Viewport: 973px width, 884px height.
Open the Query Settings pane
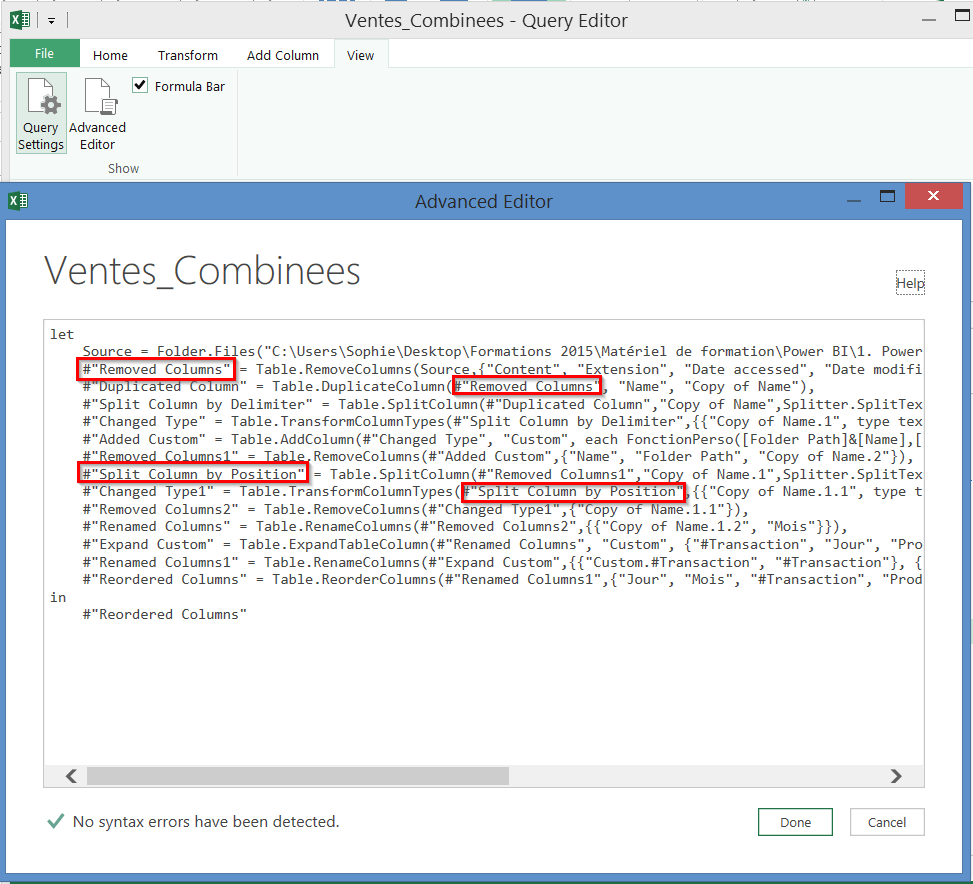[40, 112]
